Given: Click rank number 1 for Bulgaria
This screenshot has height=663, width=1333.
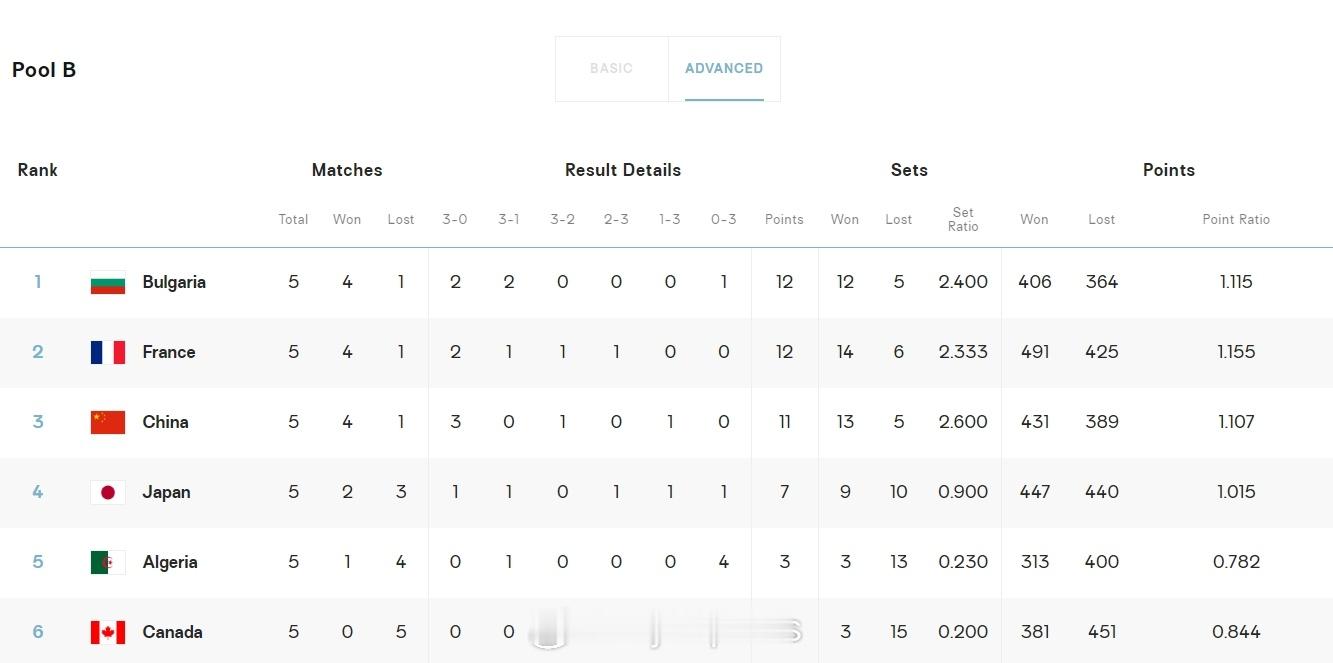Looking at the screenshot, I should (x=38, y=282).
